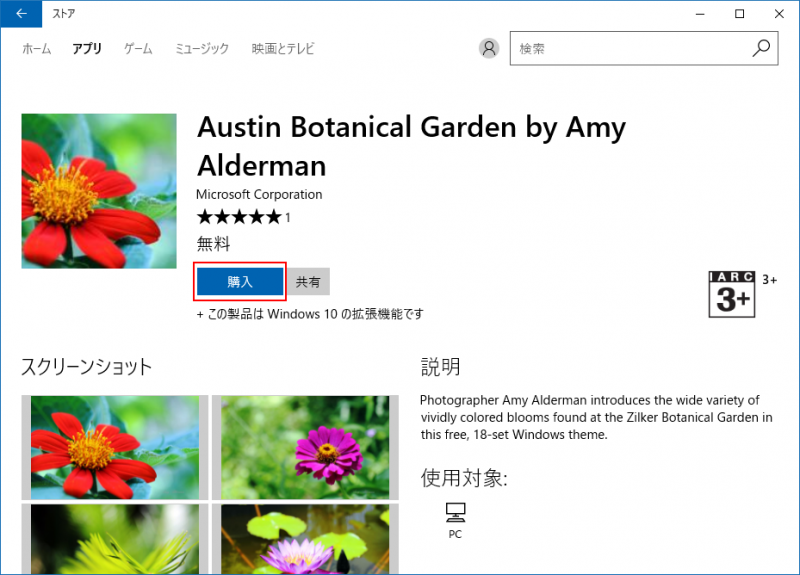Open the yellow-green plant screenshot thumbnail

click(x=114, y=539)
